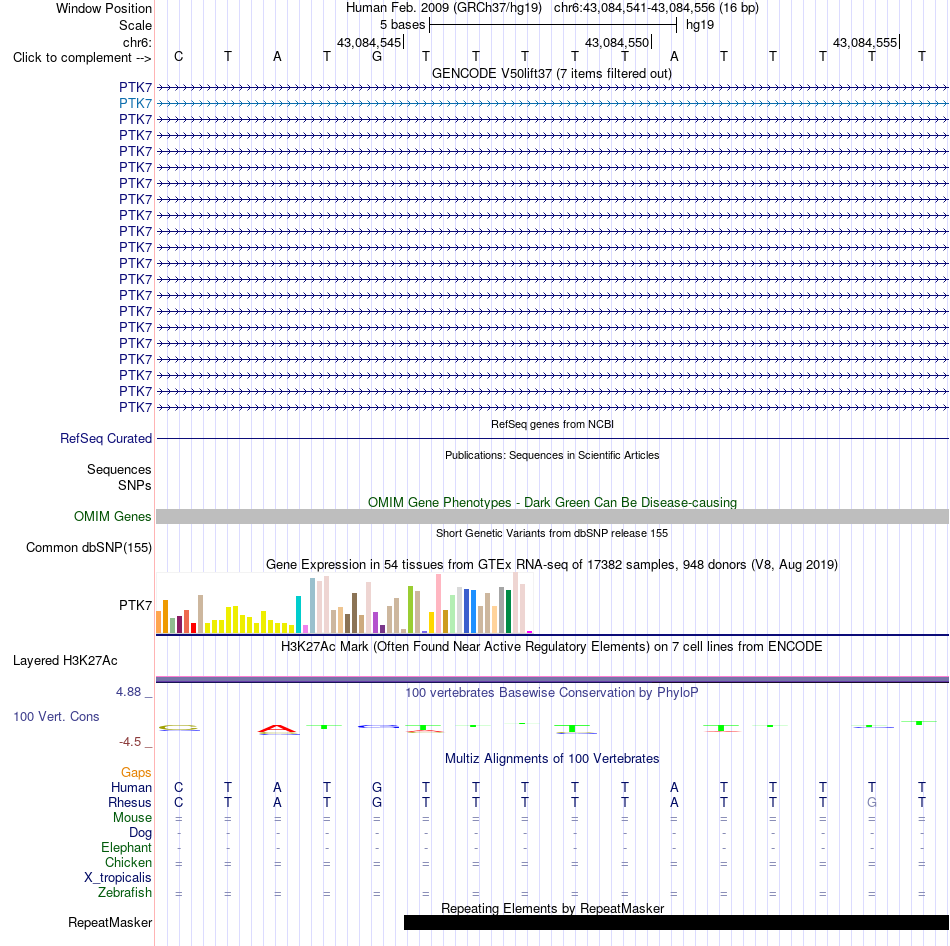Screen dimensions: 950x946
Task: Click the 'Window Position' track label
Action: coord(104,8)
